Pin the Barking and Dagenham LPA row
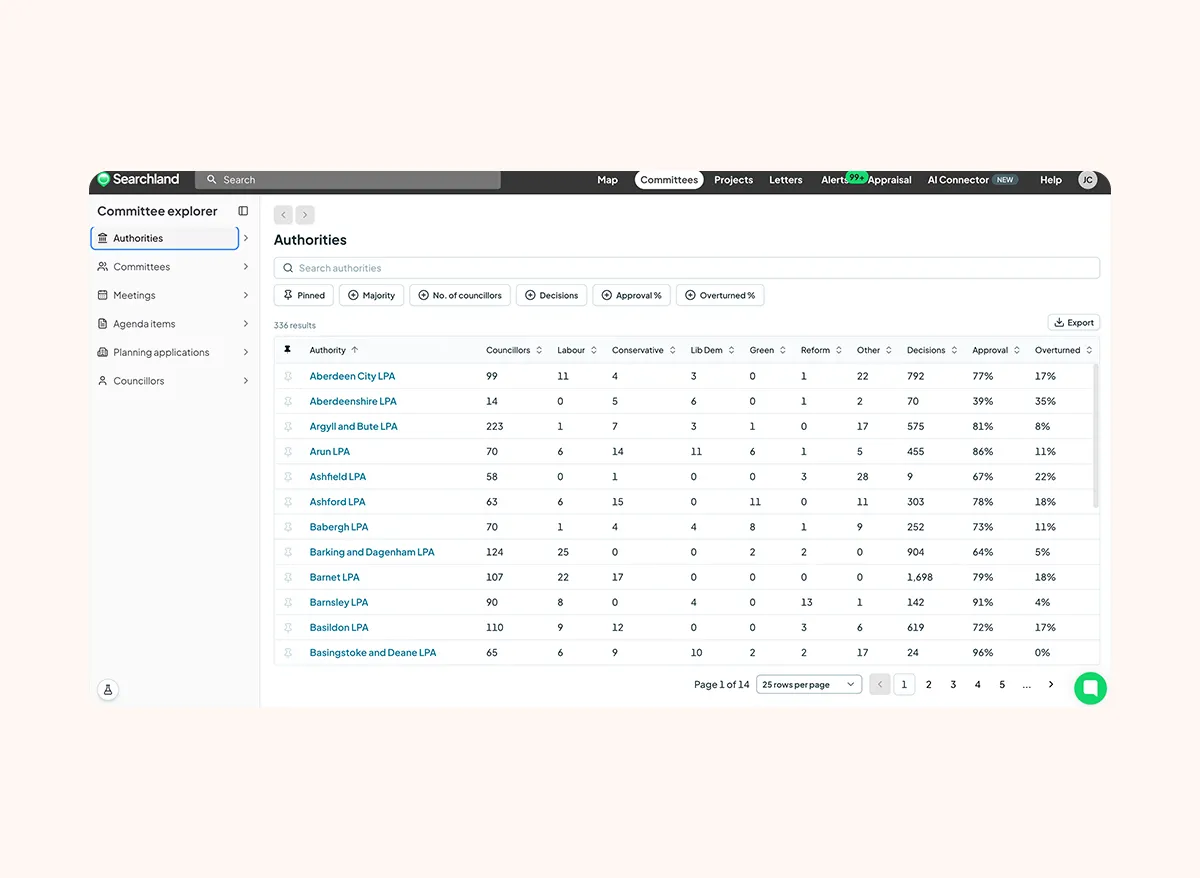This screenshot has width=1200, height=878. (288, 552)
